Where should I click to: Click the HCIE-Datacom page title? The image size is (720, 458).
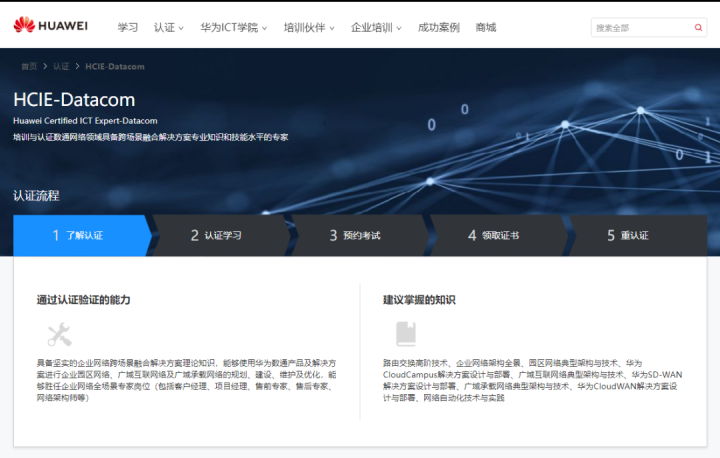click(74, 100)
